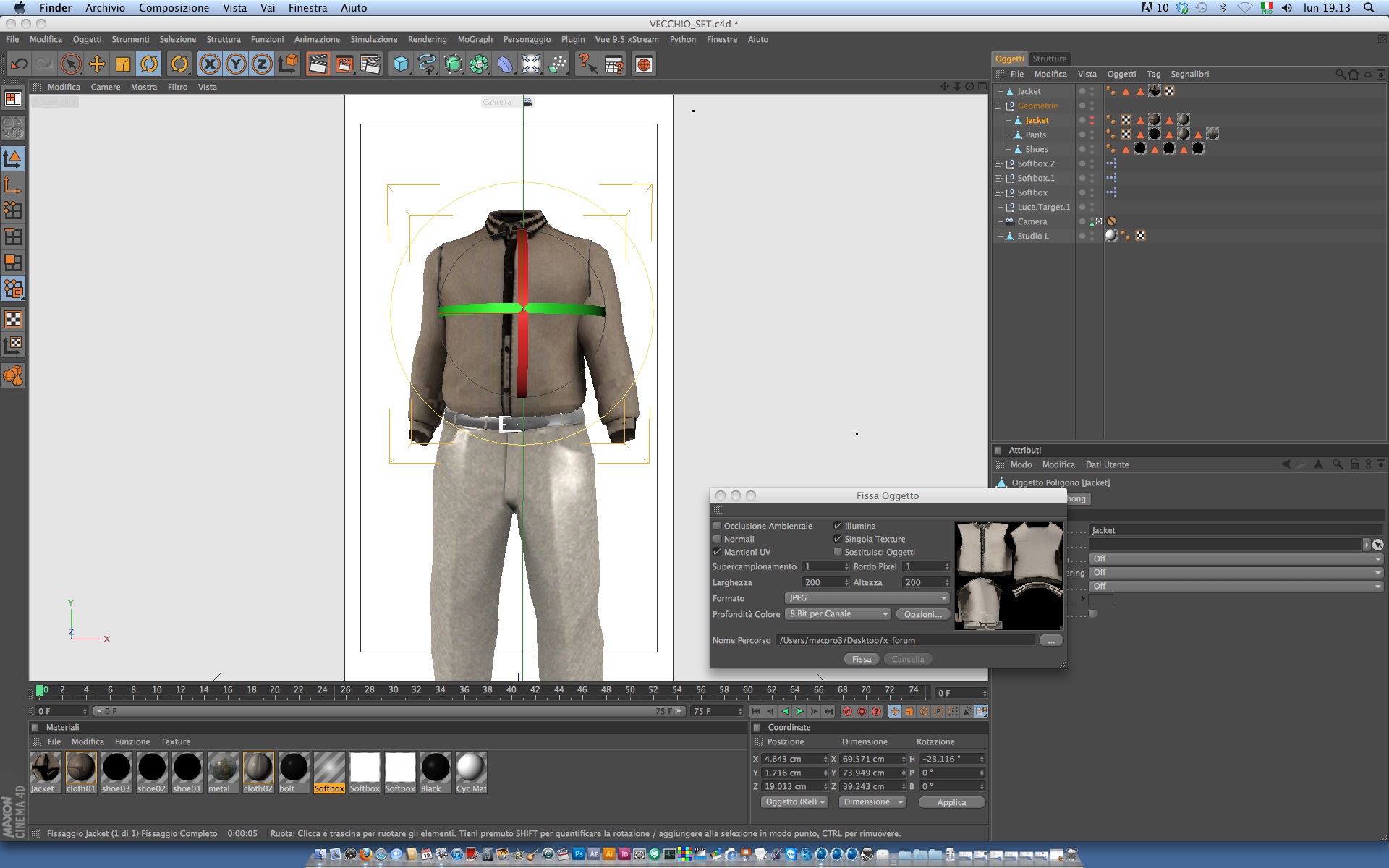Open Profondità Colore 8 Bit dropdown

coord(838,614)
